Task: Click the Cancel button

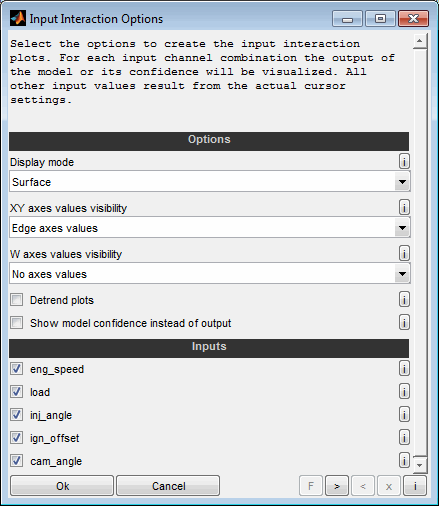Action: coord(168,486)
